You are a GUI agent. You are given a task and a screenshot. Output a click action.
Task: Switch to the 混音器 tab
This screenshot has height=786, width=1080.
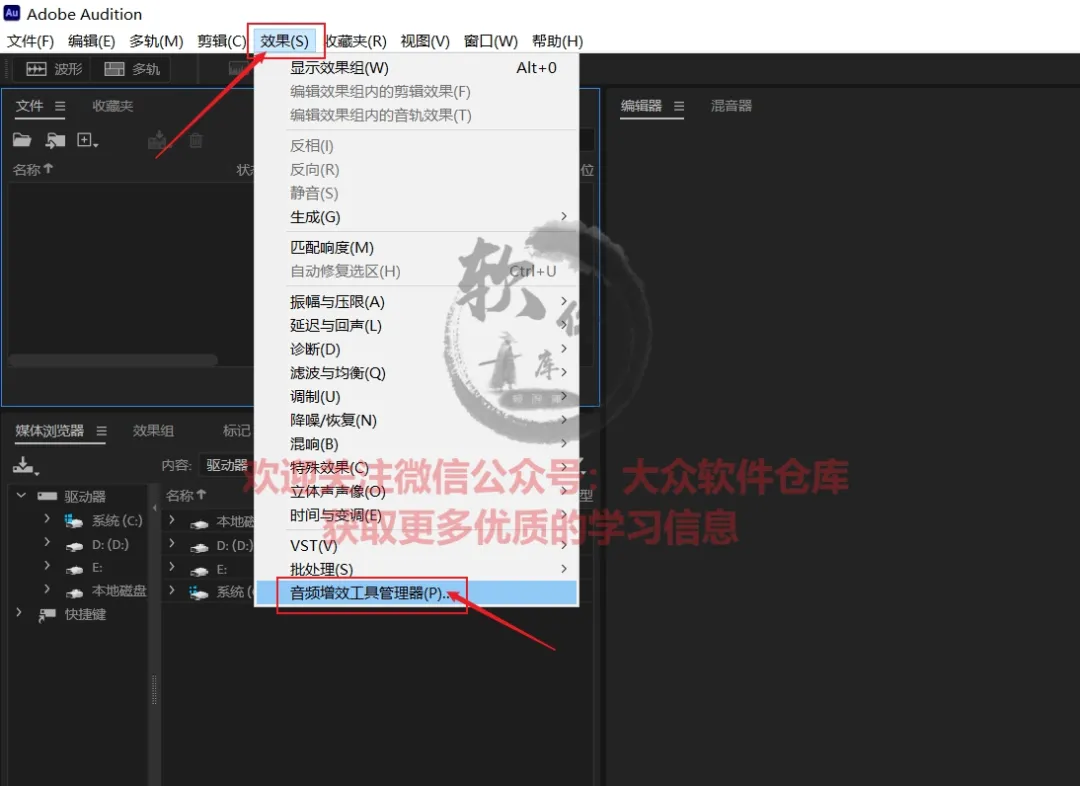[731, 106]
